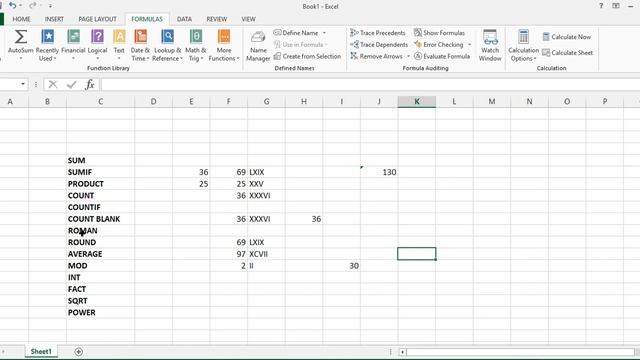Viewport: 640px width, 360px height.
Task: Click Error Checking button
Action: tap(439, 44)
